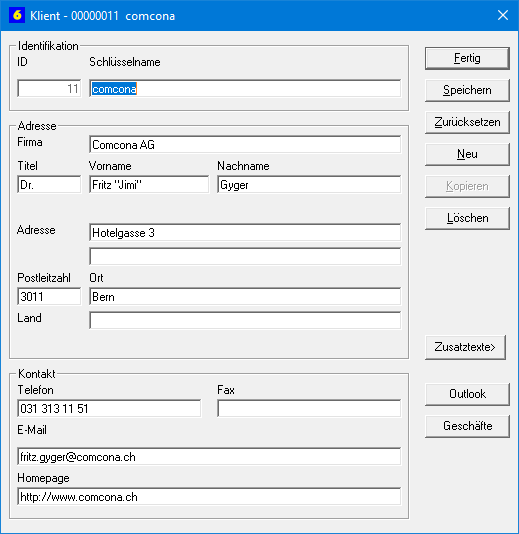Click the E-Mail field fritz.gyger@comcona.ch

209,457
